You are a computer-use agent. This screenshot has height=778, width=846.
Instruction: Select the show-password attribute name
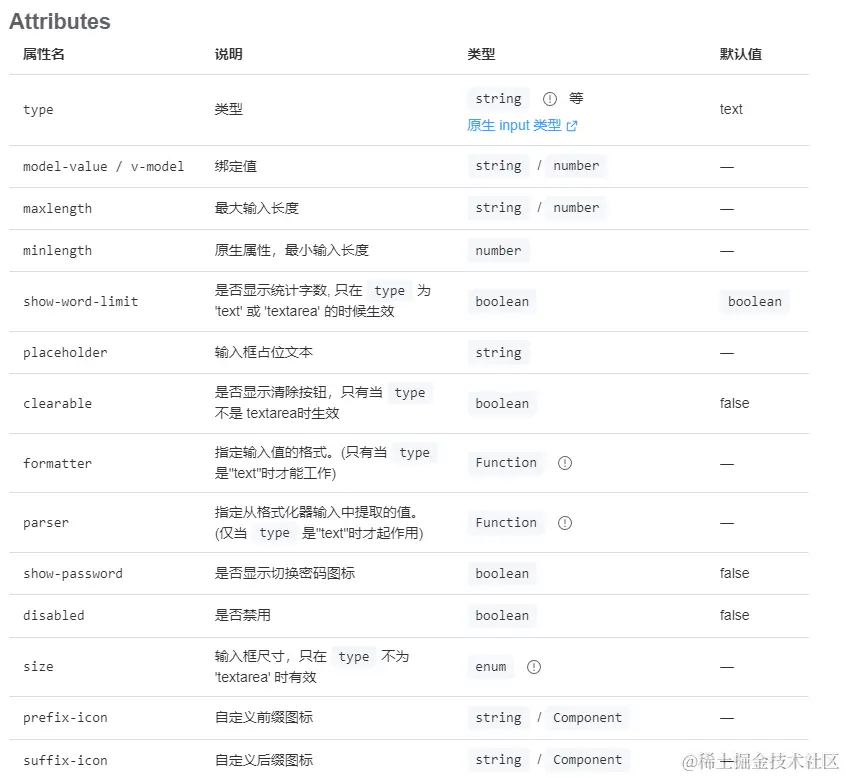tap(72, 574)
